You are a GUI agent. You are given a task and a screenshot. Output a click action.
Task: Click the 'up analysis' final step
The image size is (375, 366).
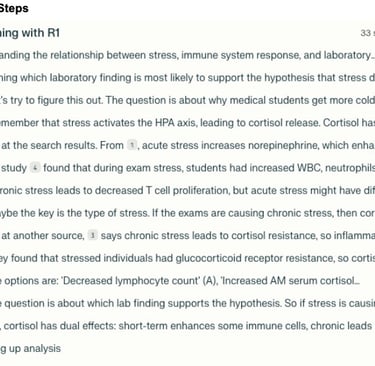31,349
